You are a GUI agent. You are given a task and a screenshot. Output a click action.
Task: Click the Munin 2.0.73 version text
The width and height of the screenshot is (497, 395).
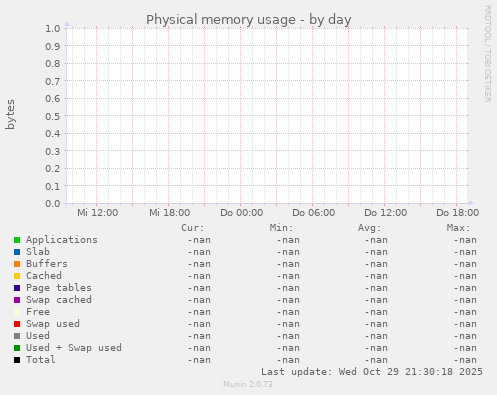(x=248, y=384)
